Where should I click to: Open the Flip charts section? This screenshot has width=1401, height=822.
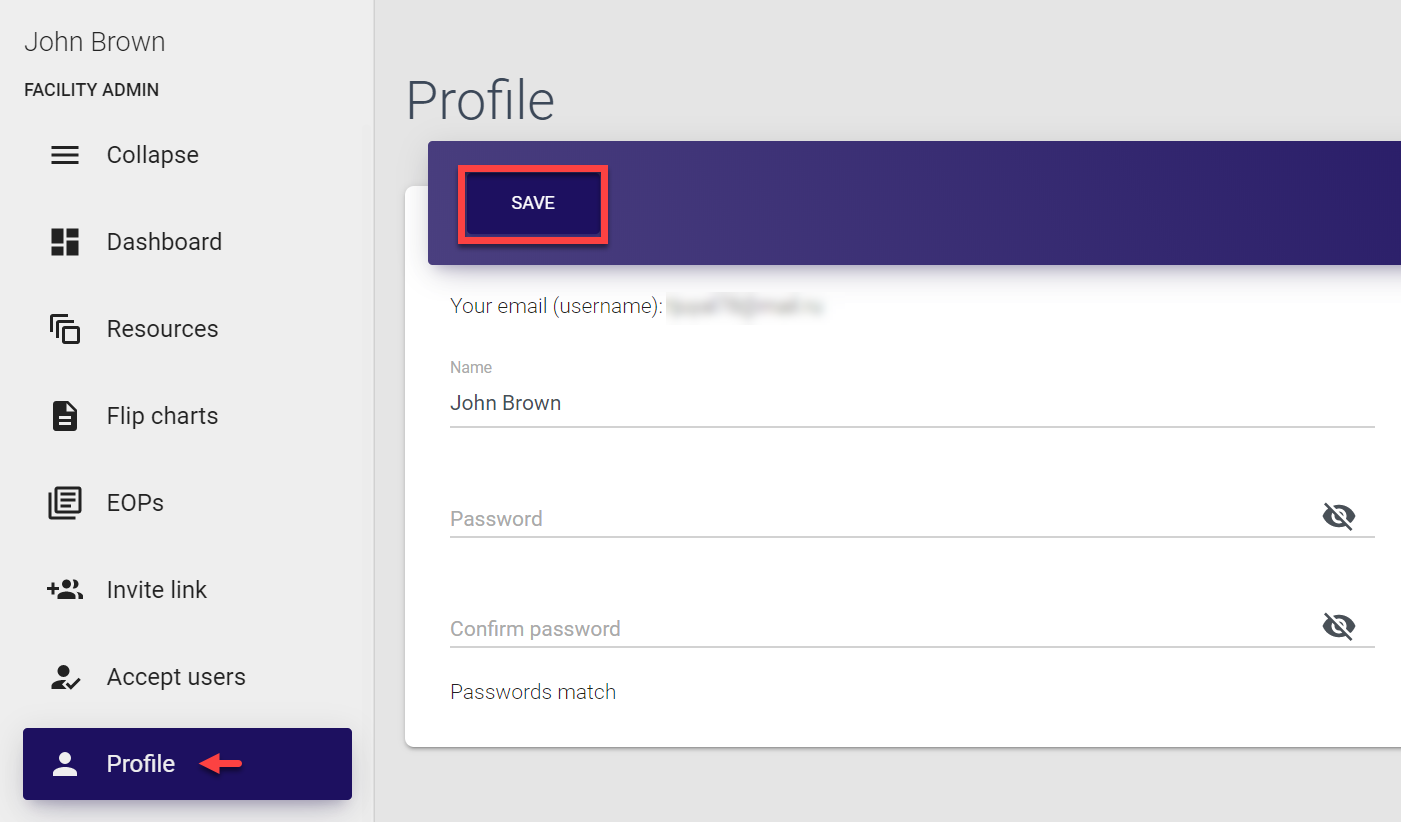pos(162,416)
